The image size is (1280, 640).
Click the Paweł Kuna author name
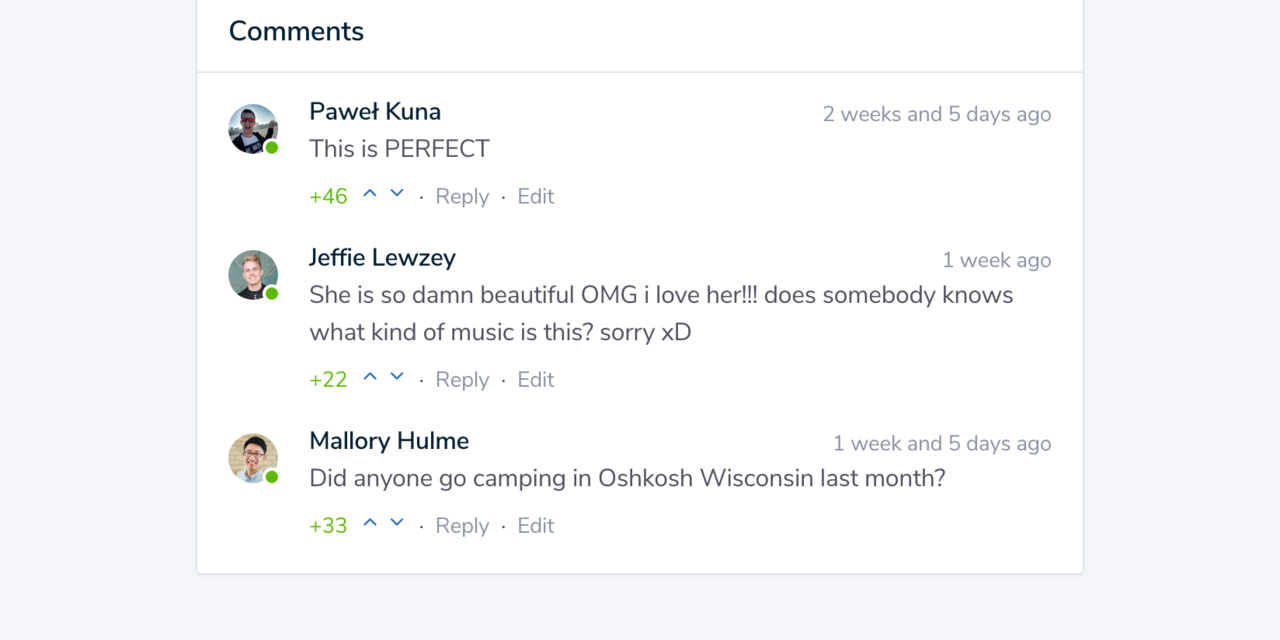[x=375, y=112]
